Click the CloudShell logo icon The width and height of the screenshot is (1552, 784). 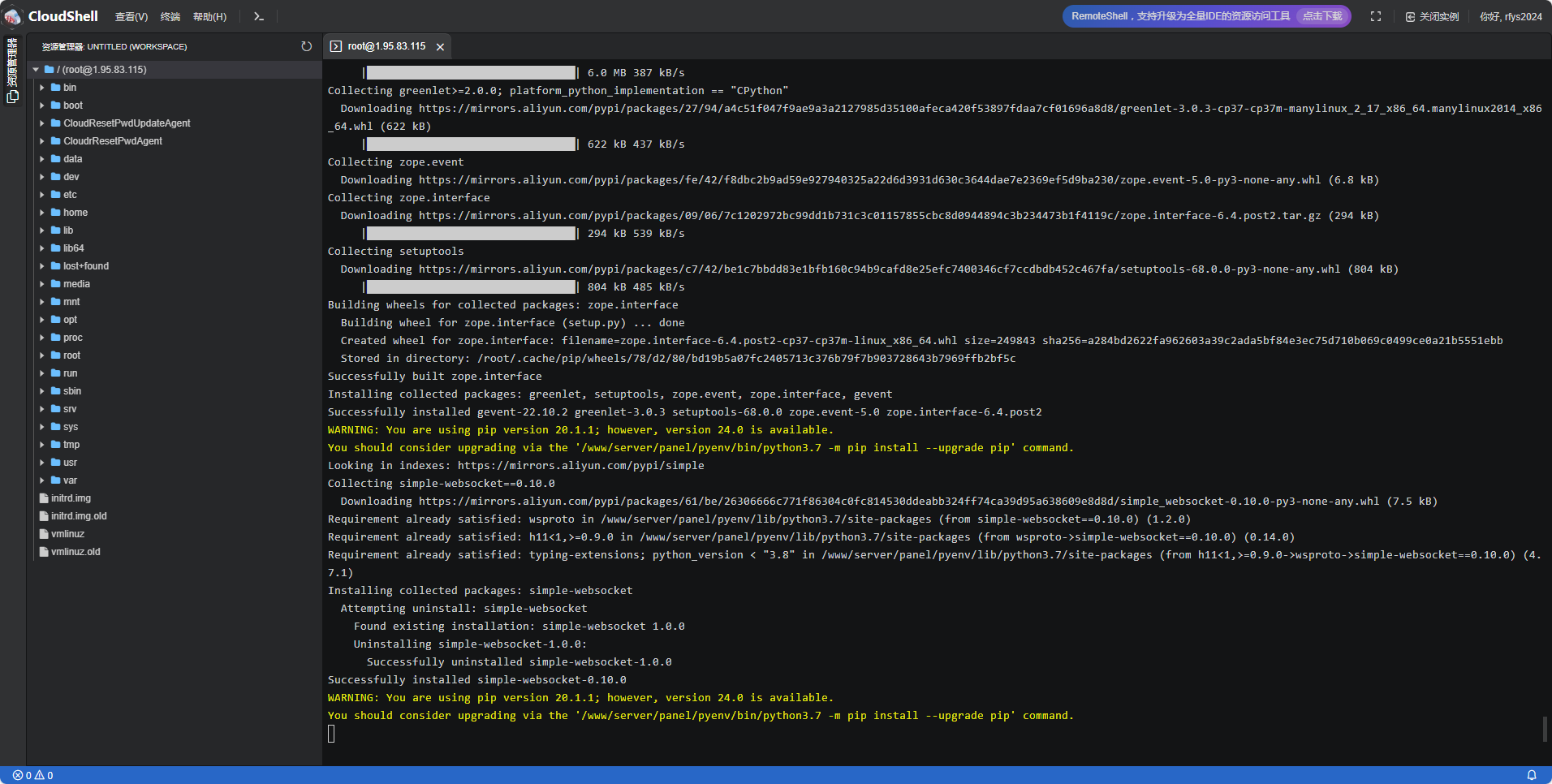click(x=12, y=16)
